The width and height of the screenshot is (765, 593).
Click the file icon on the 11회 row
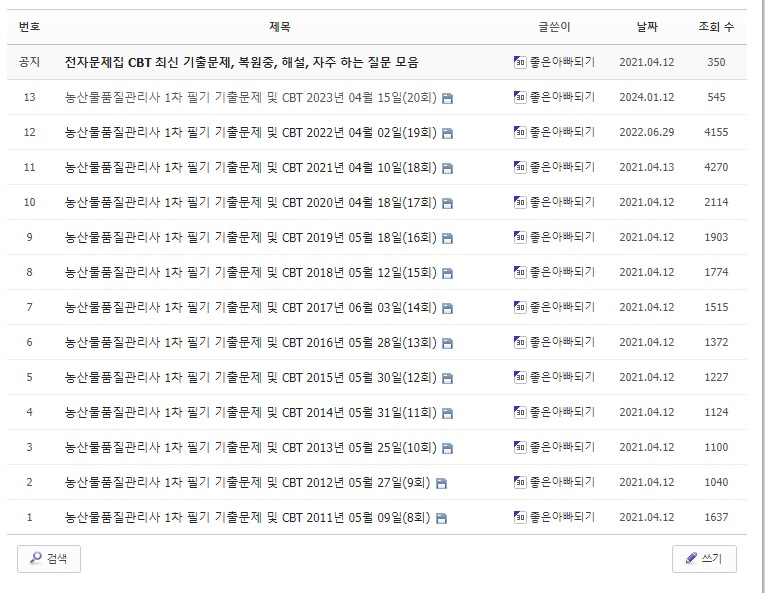click(x=447, y=414)
